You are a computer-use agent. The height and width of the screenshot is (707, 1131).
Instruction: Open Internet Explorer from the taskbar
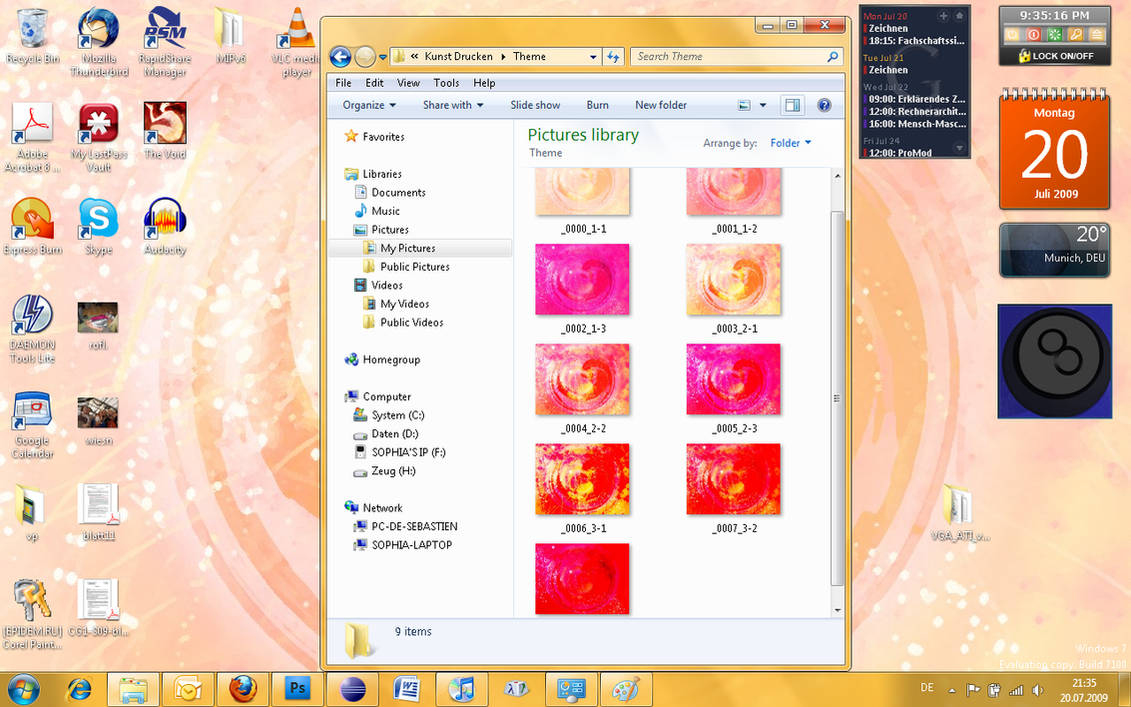(79, 689)
